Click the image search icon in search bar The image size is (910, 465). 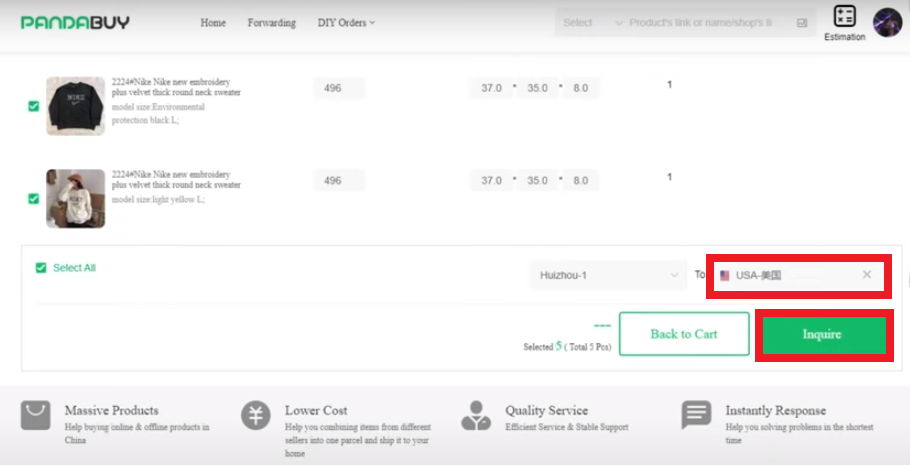[802, 23]
